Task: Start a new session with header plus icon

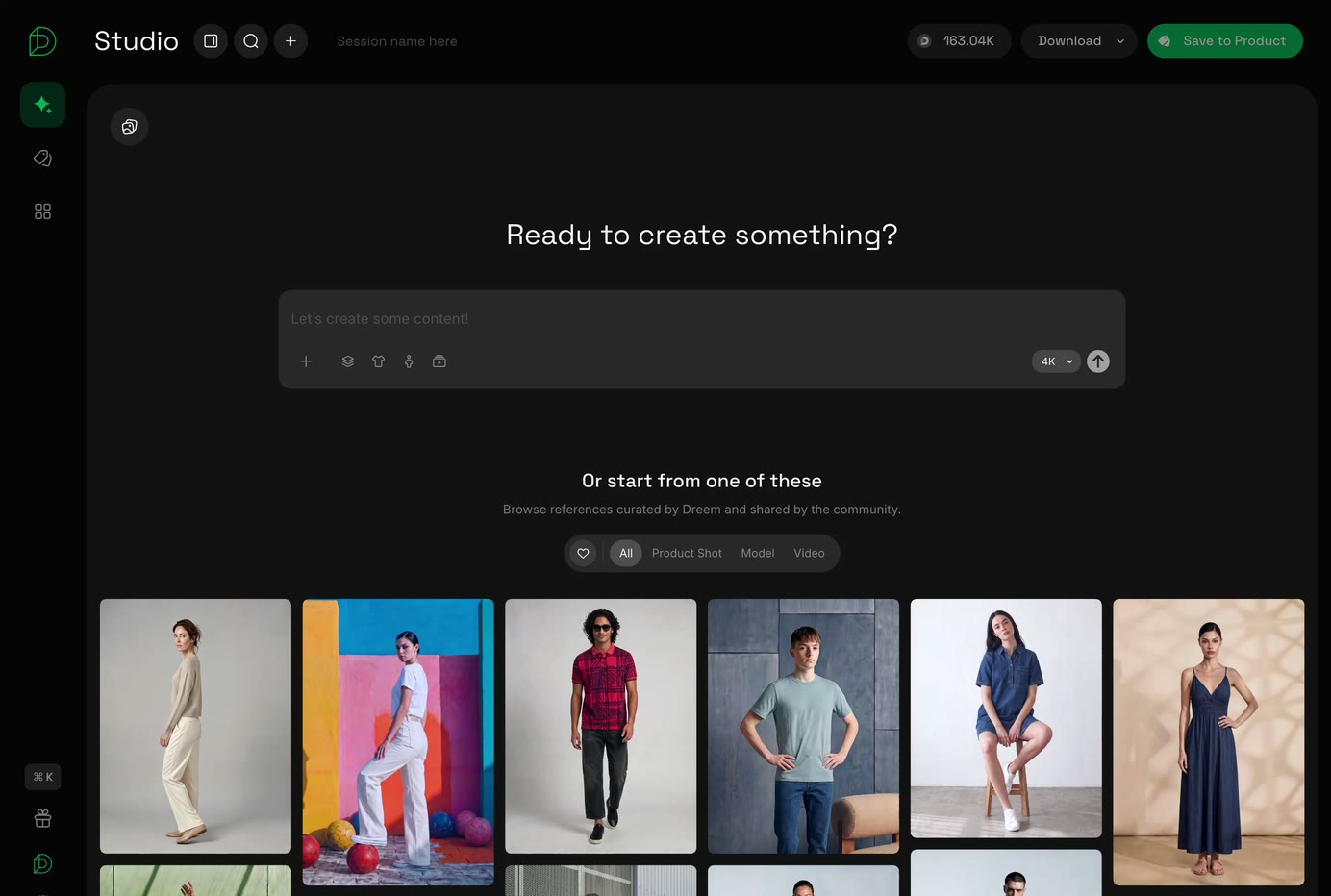Action: (290, 41)
